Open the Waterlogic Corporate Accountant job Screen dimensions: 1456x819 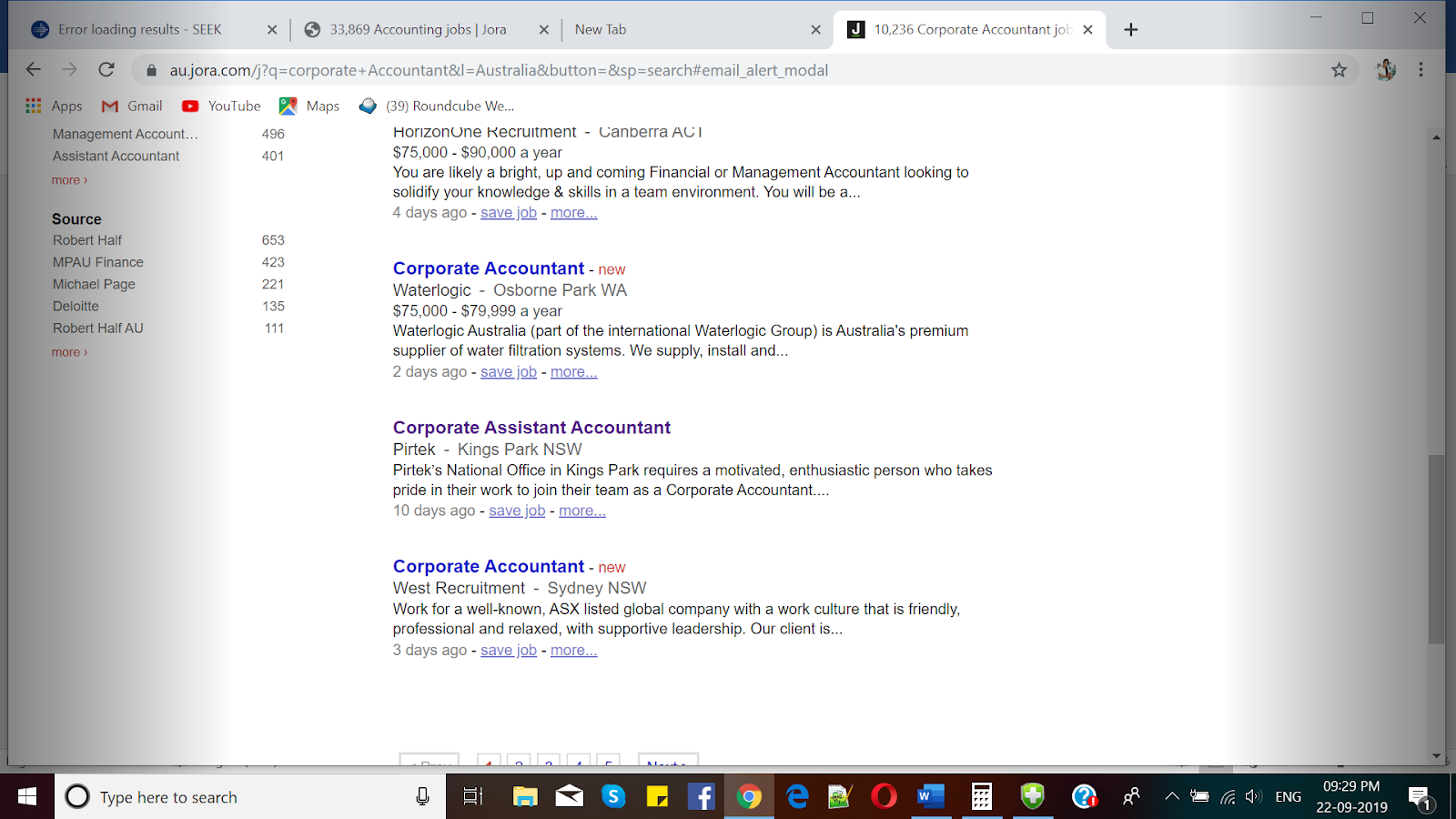pos(489,268)
